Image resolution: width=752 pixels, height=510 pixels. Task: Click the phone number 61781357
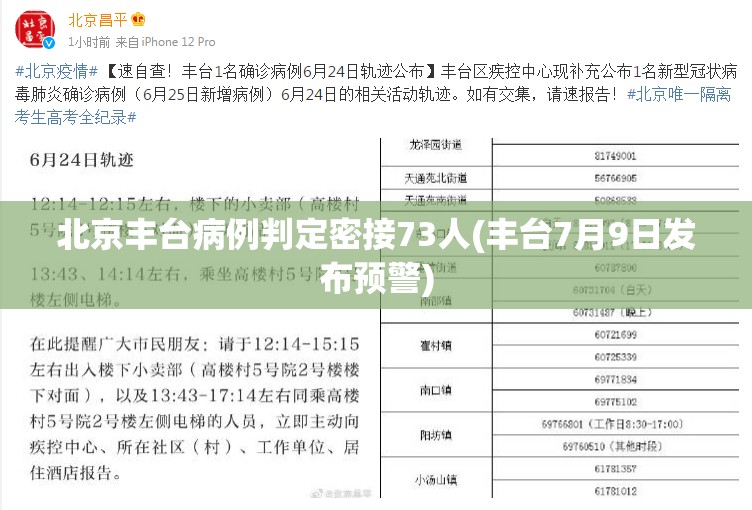615,469
